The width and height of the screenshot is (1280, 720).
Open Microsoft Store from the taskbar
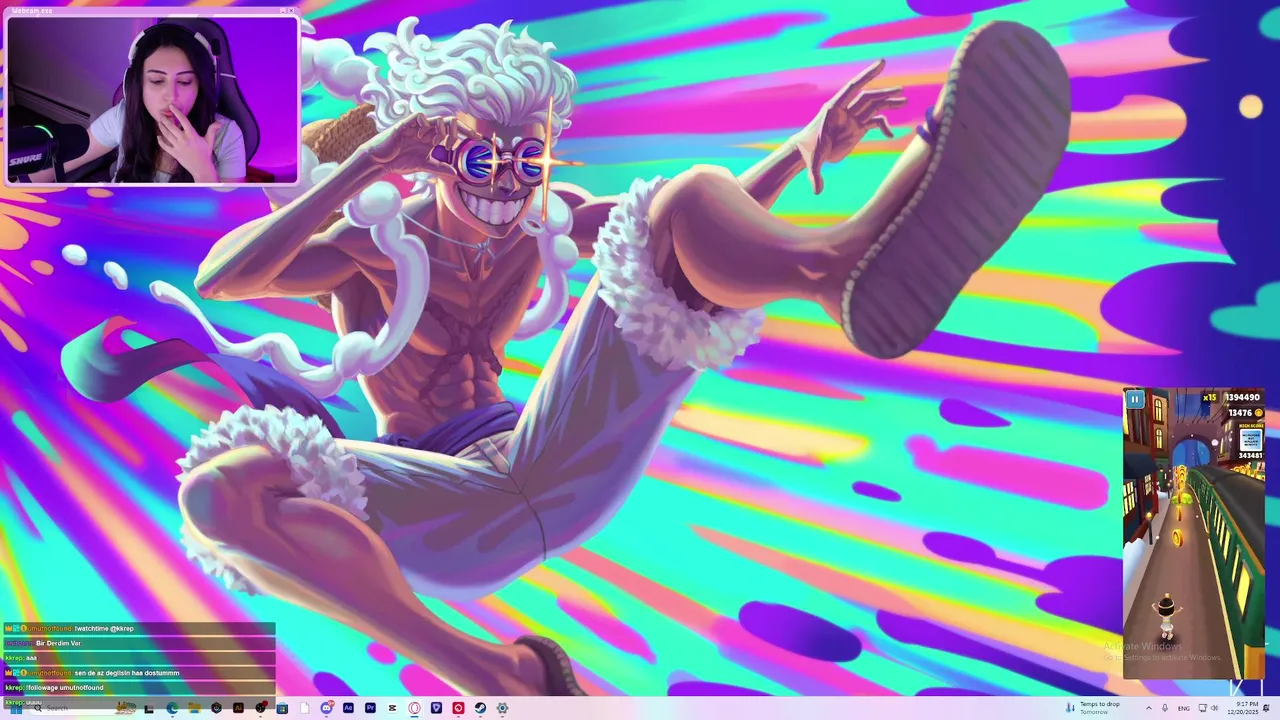(x=282, y=708)
